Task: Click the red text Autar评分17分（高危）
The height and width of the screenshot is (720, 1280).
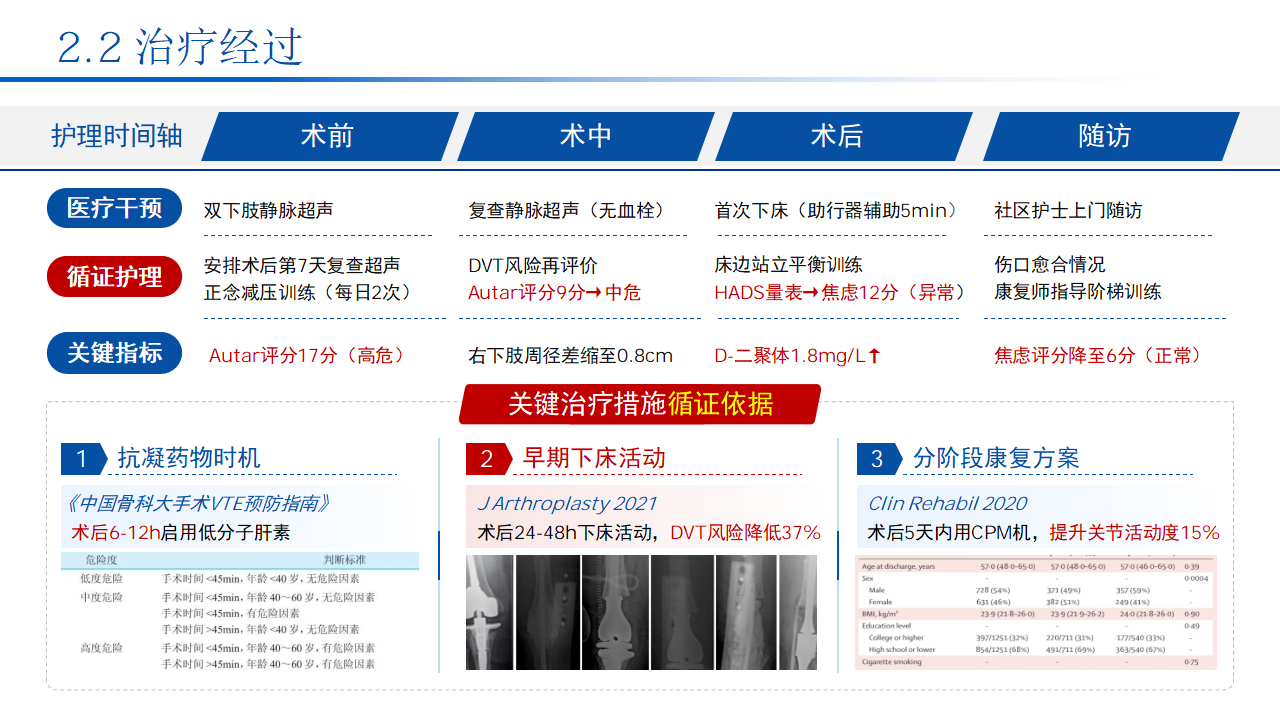Action: (307, 355)
